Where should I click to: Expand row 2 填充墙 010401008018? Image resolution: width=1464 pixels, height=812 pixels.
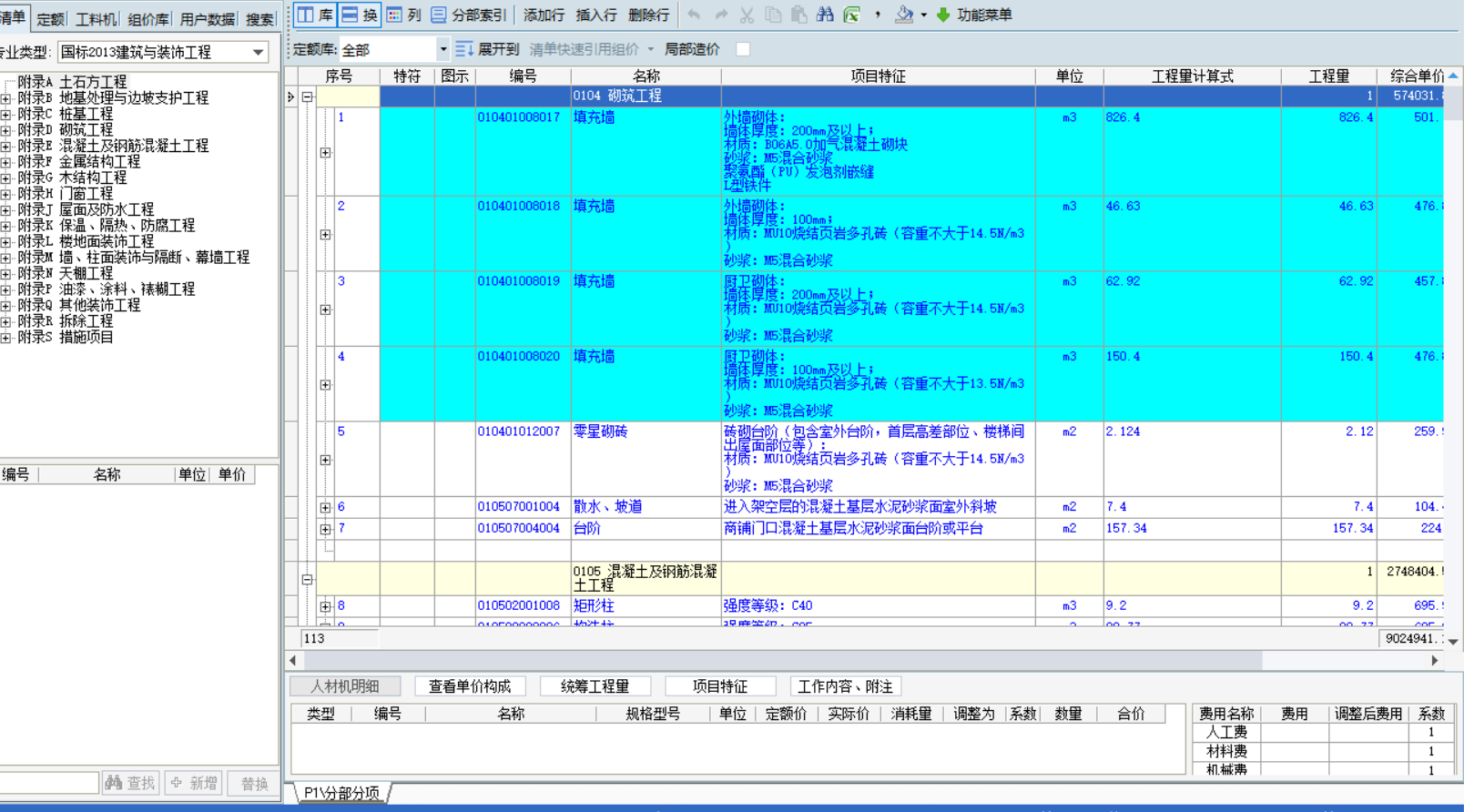coord(325,235)
